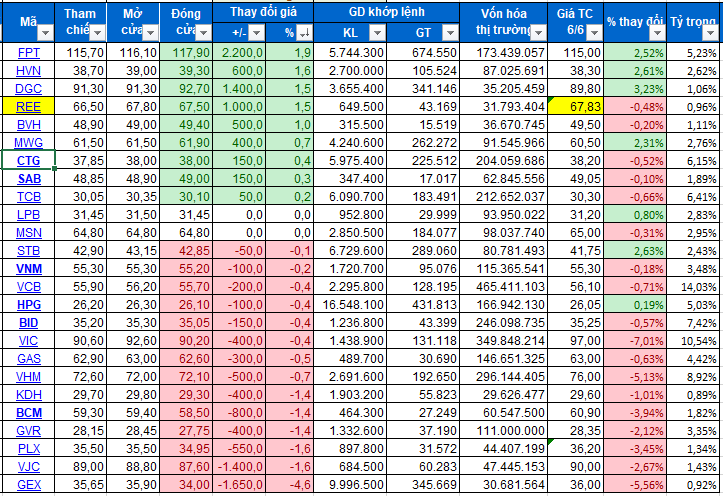
Task: Open the LPB ticker link
Action: click(29, 215)
